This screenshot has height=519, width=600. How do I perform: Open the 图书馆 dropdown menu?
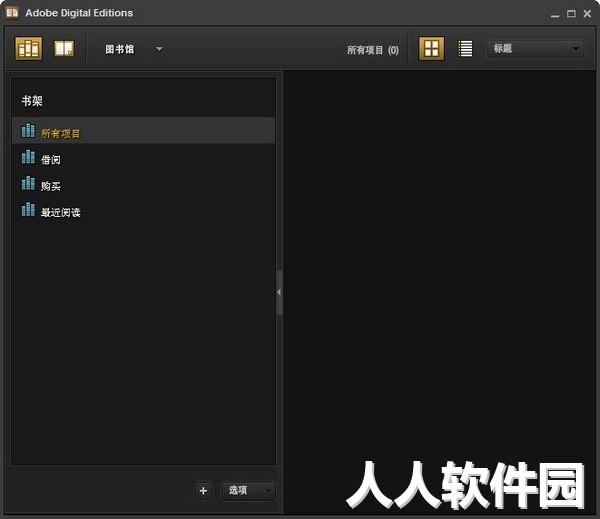[134, 49]
